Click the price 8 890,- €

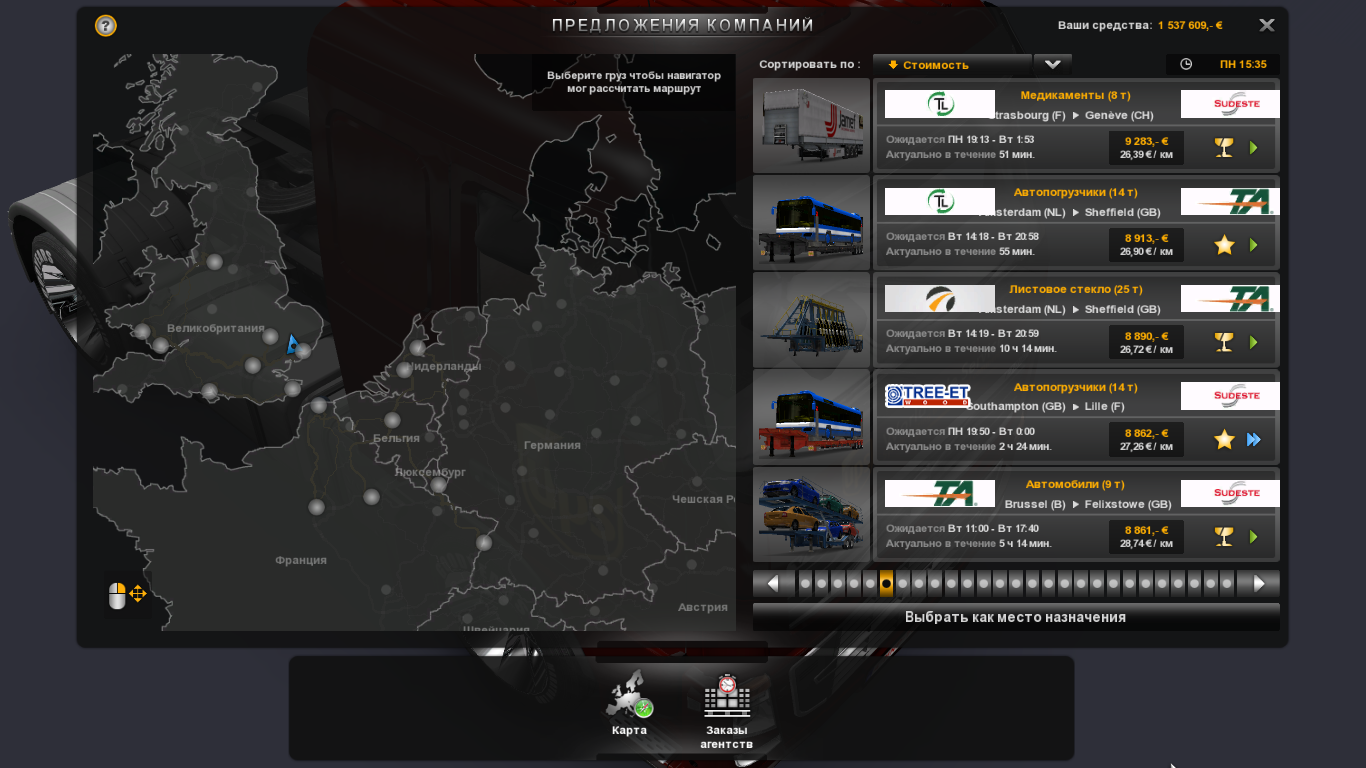[1146, 336]
